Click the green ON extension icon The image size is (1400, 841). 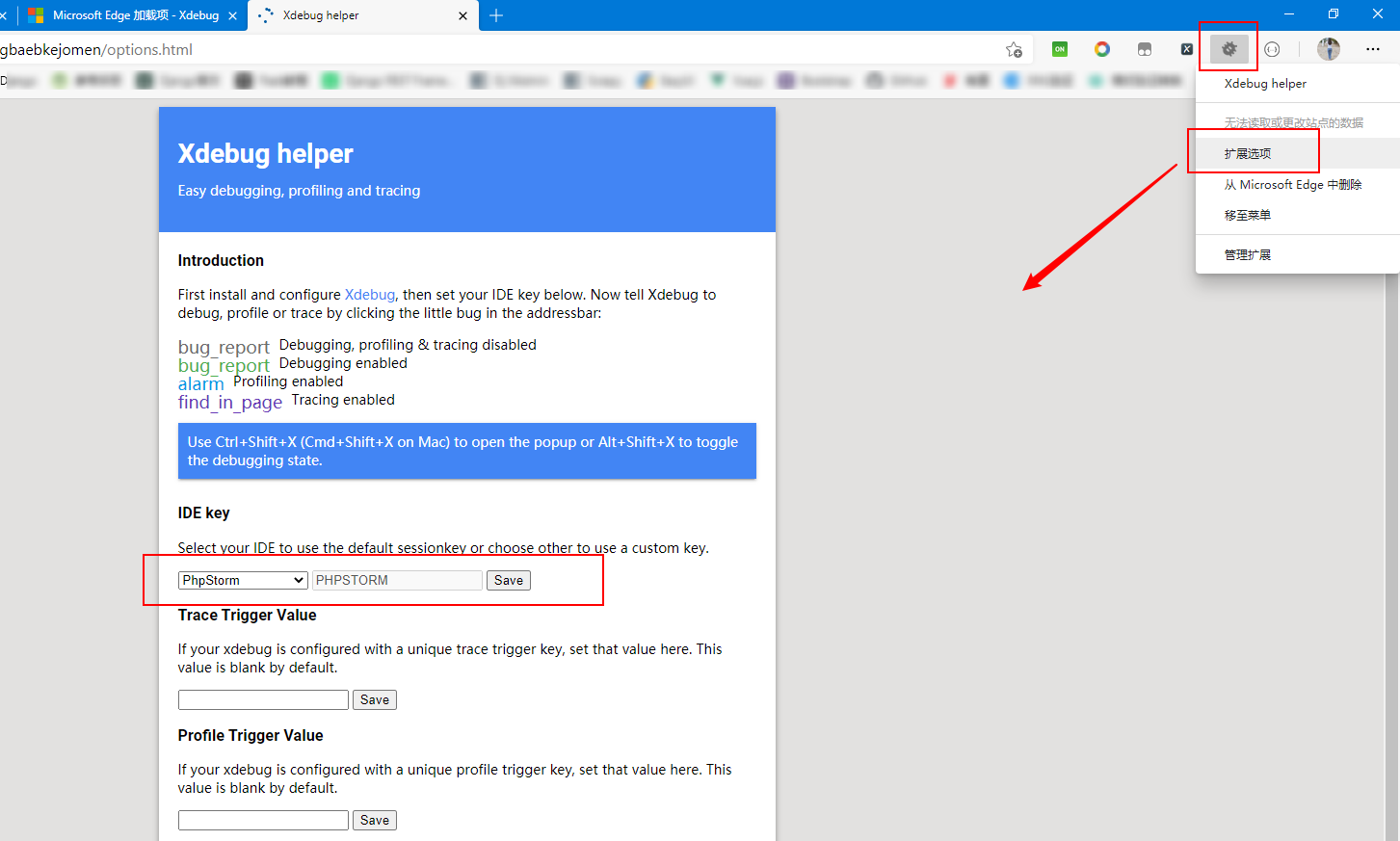point(1060,49)
